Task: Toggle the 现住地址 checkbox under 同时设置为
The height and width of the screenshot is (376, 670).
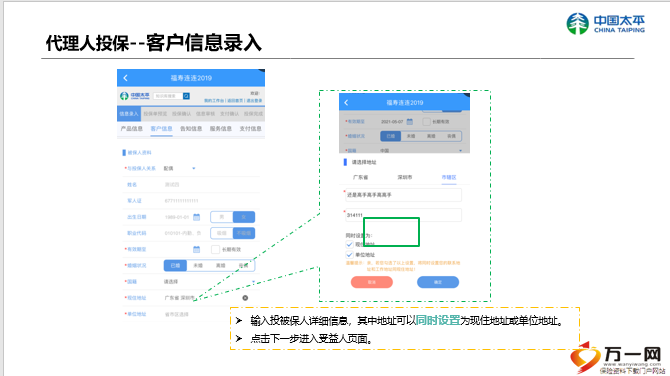Action: [349, 244]
